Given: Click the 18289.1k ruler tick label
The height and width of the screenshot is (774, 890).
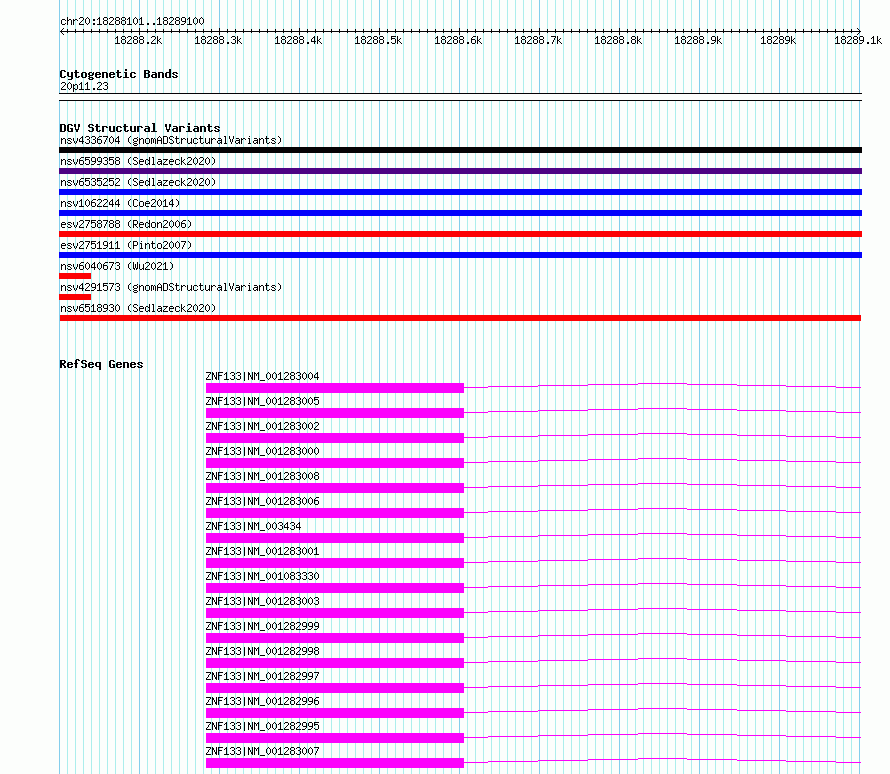Looking at the screenshot, I should pos(858,40).
